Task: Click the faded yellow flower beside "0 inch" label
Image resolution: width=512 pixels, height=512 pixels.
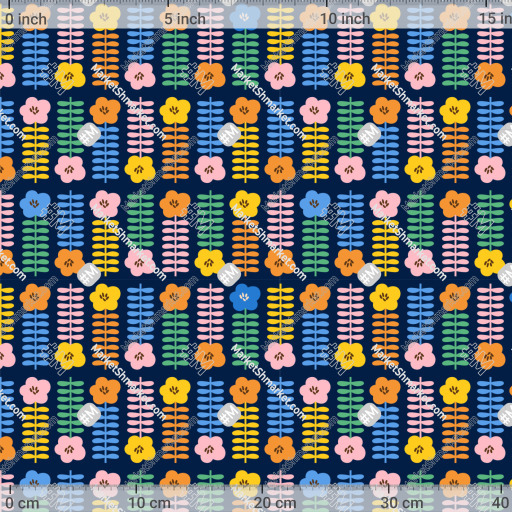Action: point(105,17)
